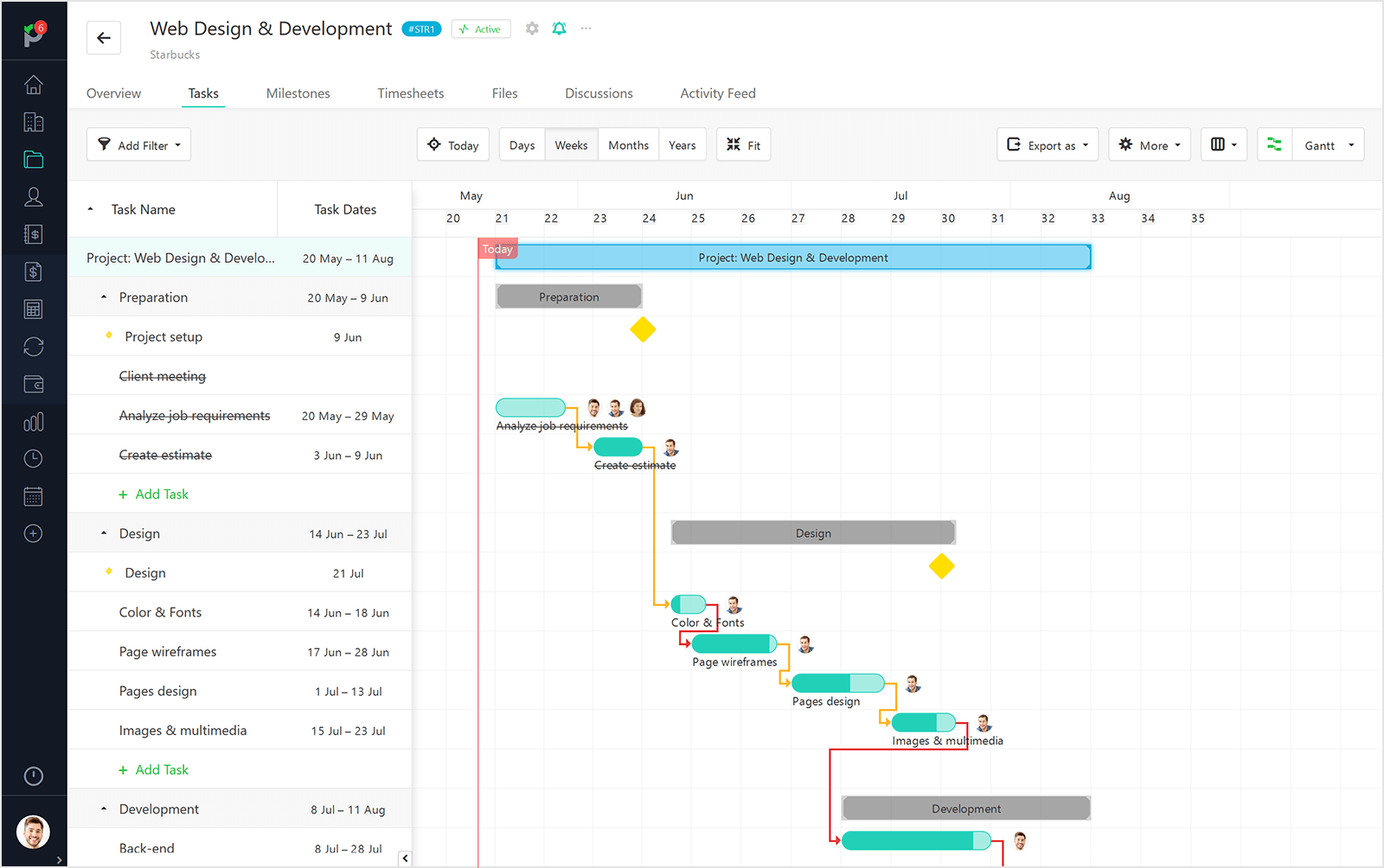Viewport: 1384px width, 868px height.
Task: Open the Home icon in sidebar
Action: pos(34,85)
